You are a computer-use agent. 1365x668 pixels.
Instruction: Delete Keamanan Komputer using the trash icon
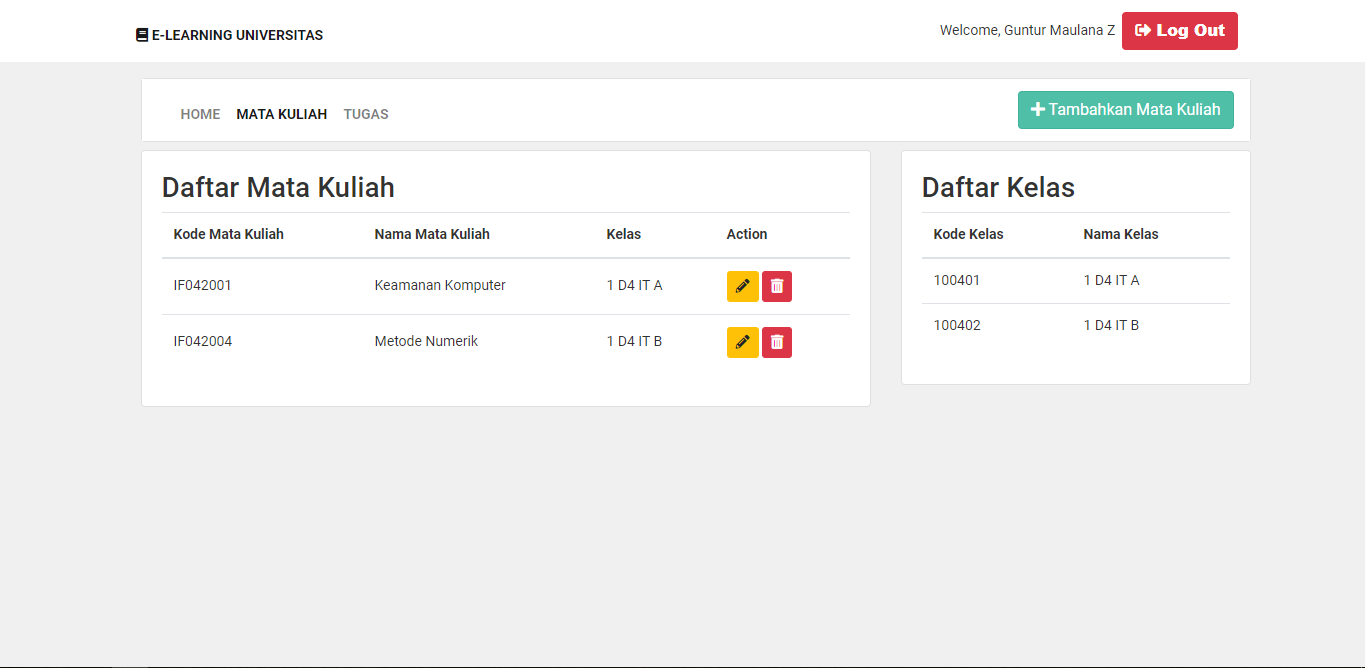pyautogui.click(x=777, y=286)
